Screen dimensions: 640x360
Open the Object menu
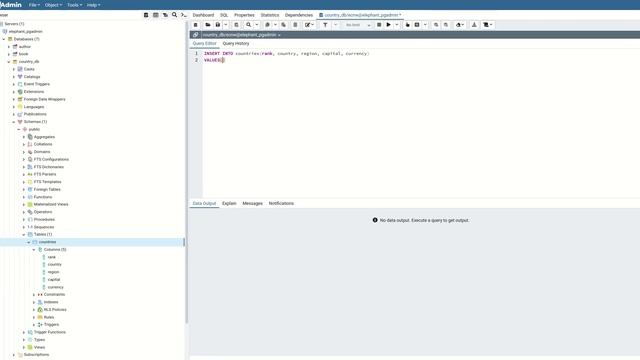(53, 5)
